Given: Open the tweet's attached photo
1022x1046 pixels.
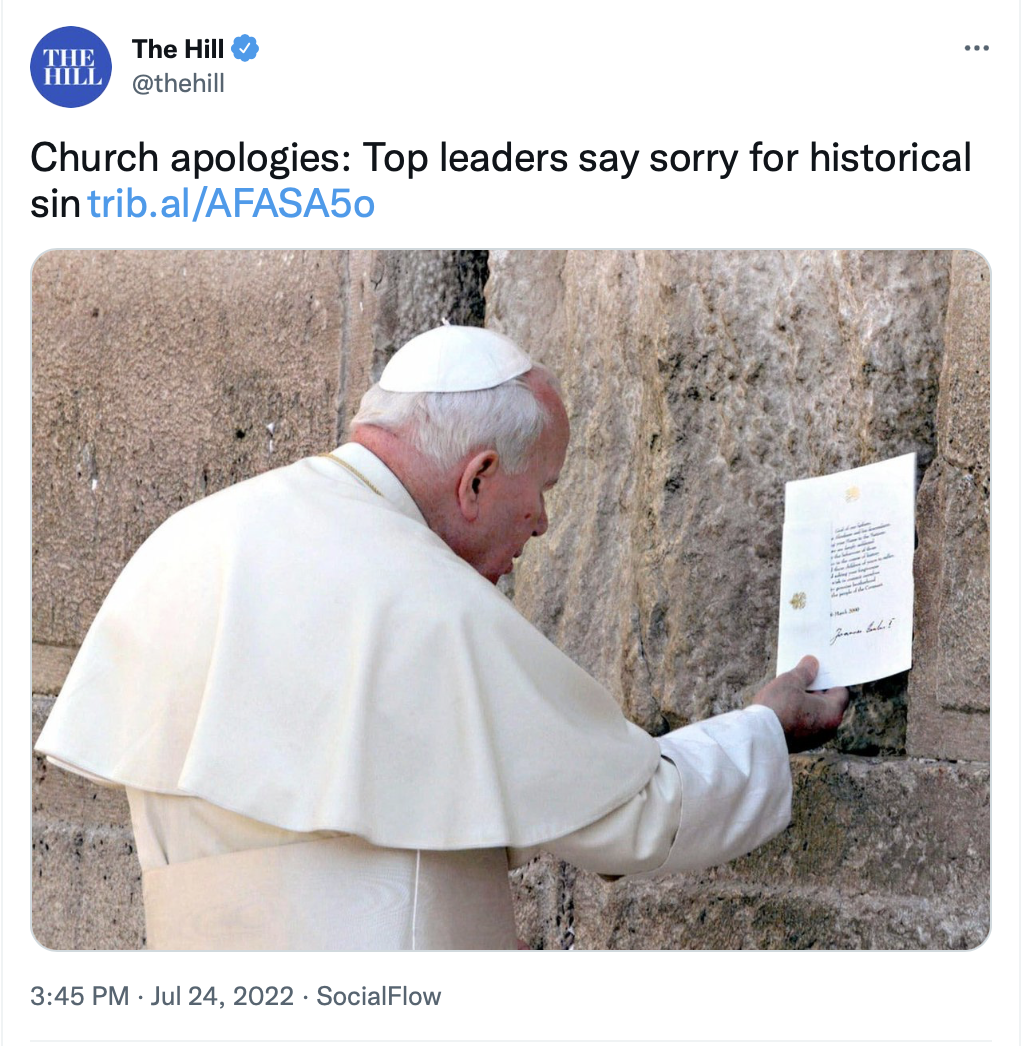Looking at the screenshot, I should (x=511, y=600).
